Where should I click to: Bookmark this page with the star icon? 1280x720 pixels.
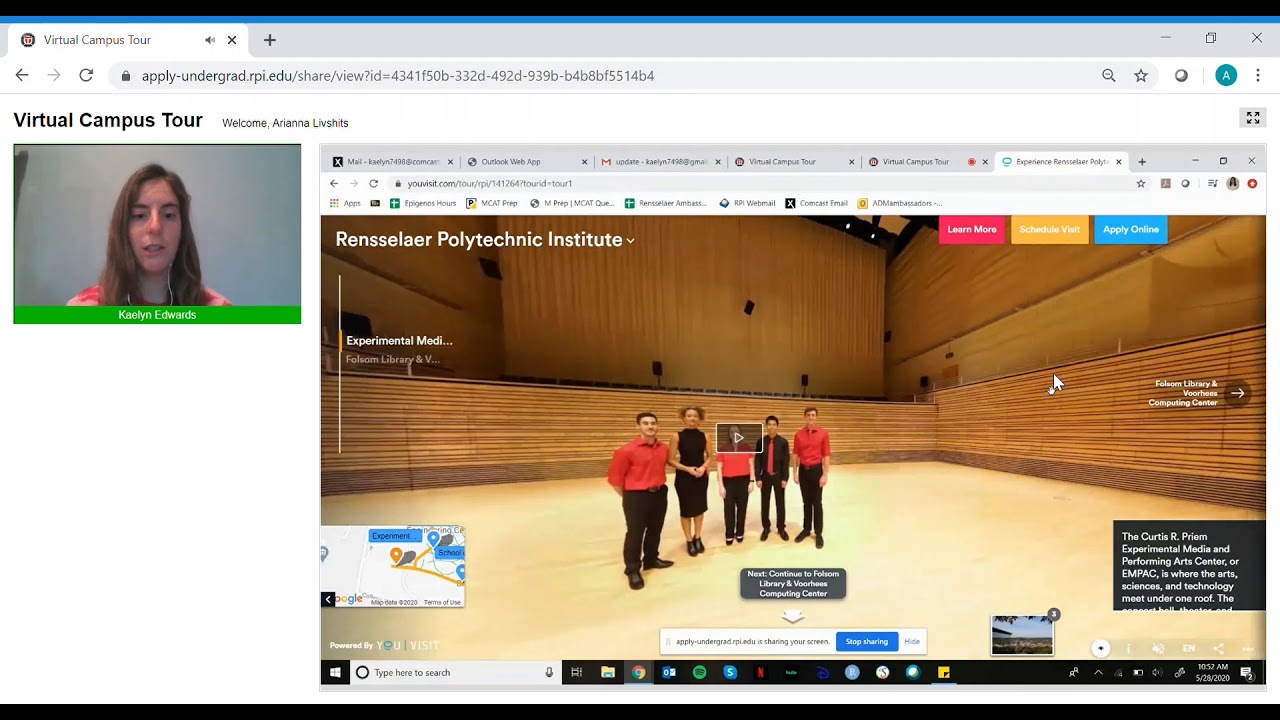[1141, 75]
